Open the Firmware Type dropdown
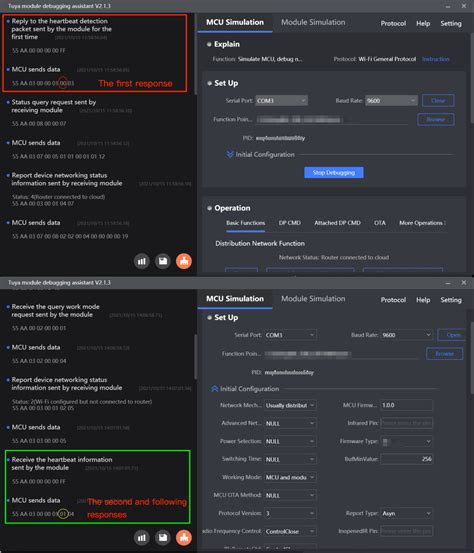The width and height of the screenshot is (474, 553). 407,441
